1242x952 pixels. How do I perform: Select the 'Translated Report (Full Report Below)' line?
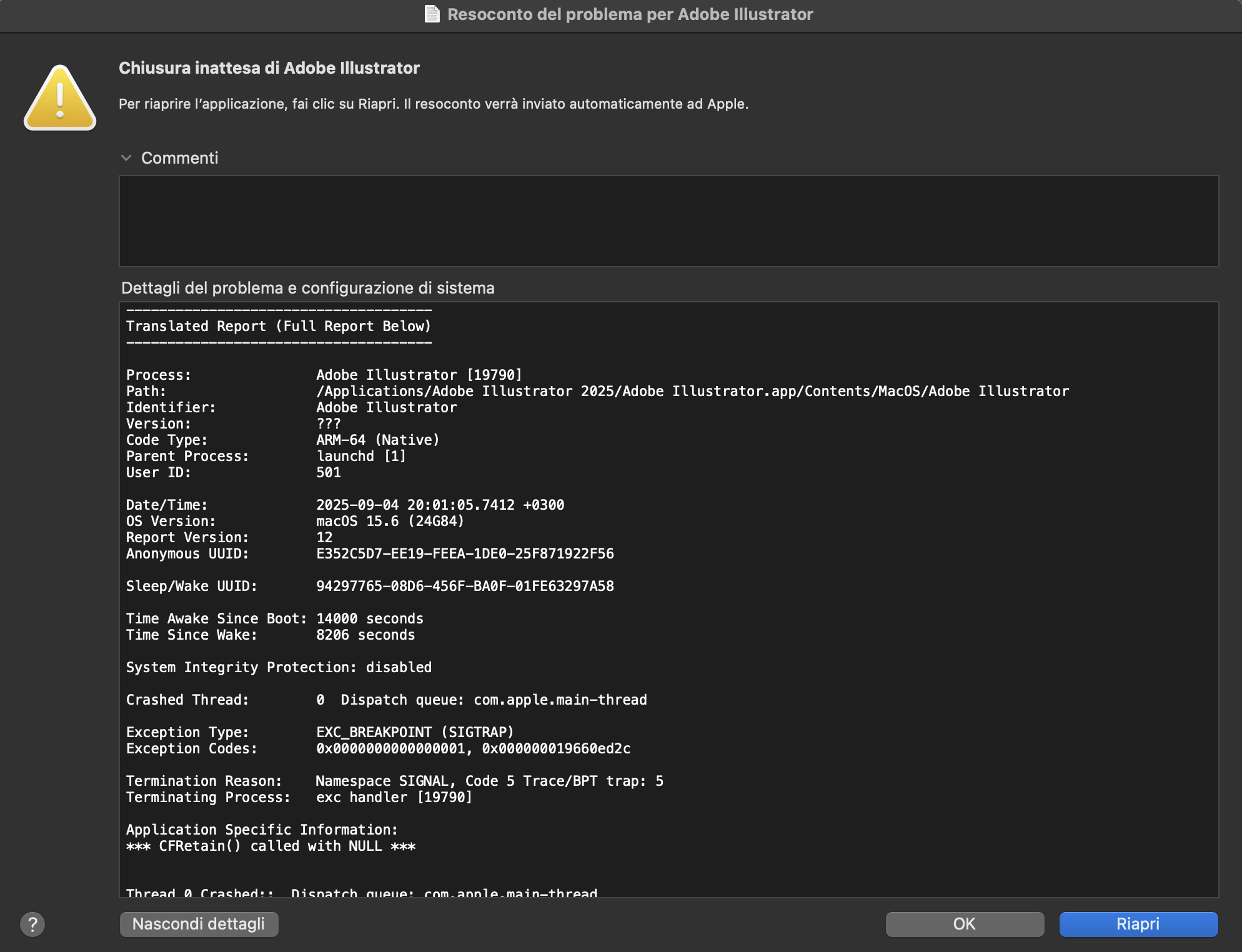tap(279, 326)
